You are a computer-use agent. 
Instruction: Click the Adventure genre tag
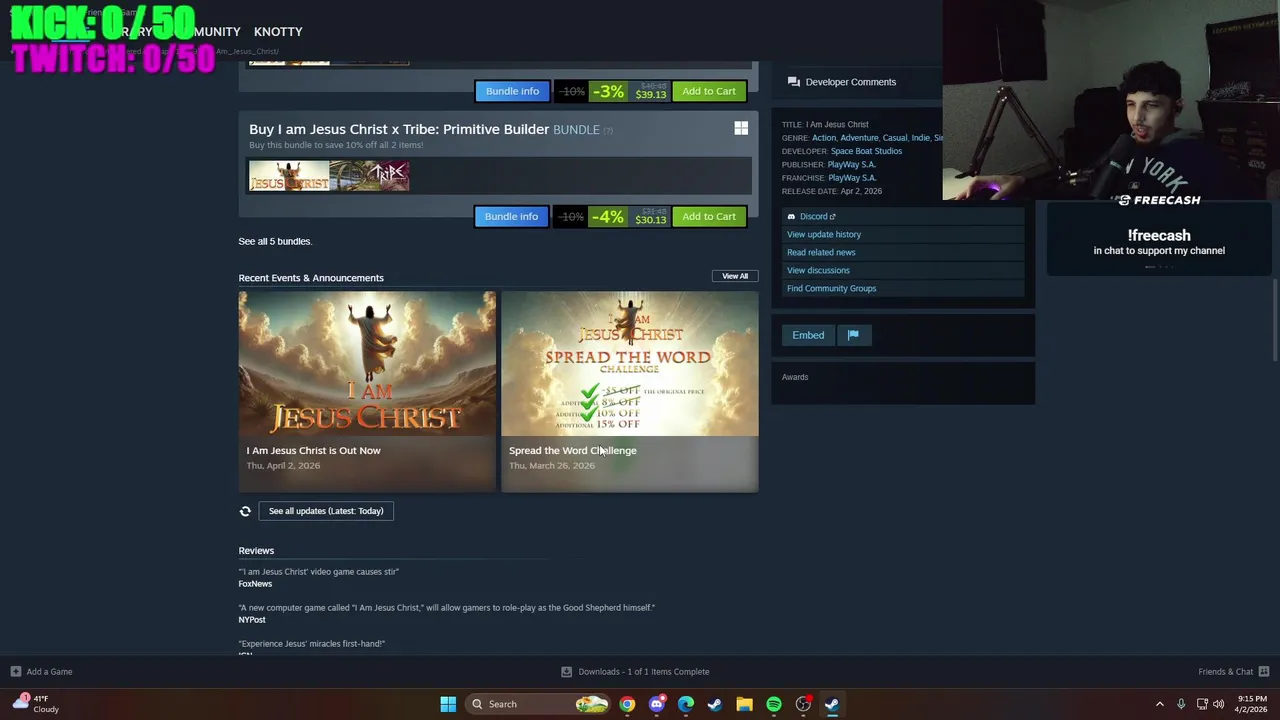pos(859,138)
